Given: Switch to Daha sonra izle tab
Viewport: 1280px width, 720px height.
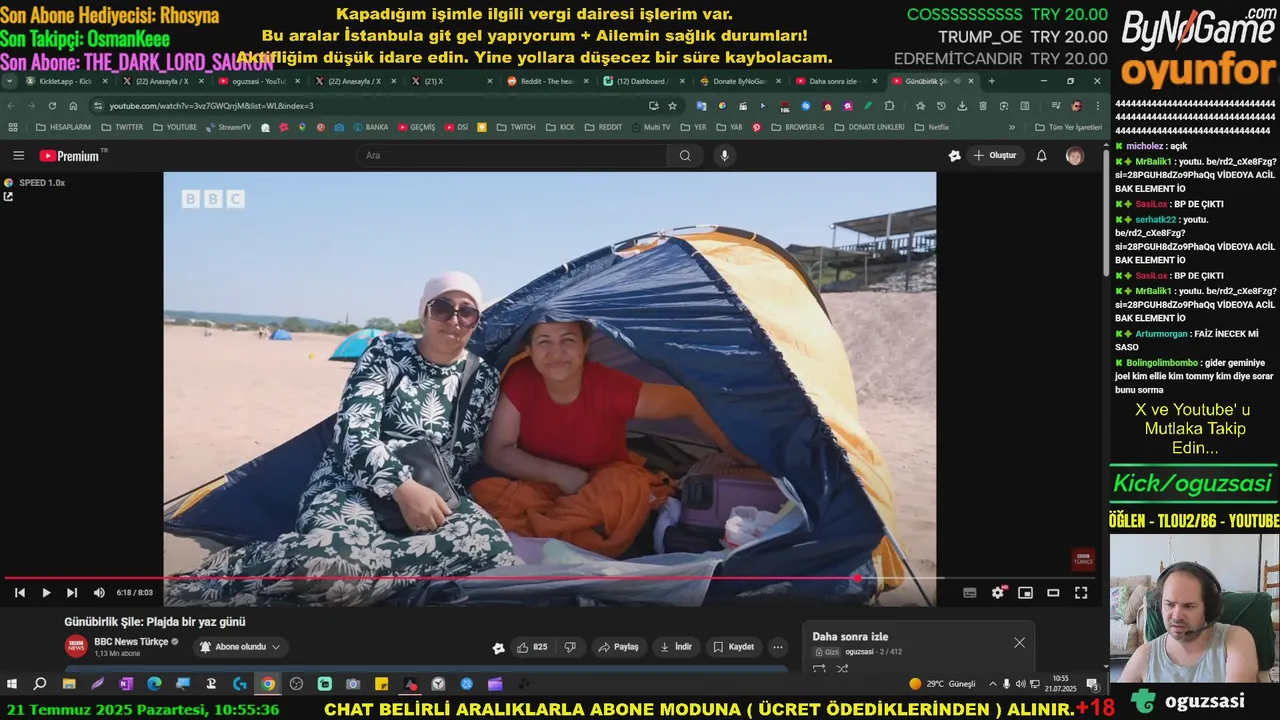Looking at the screenshot, I should tap(837, 81).
